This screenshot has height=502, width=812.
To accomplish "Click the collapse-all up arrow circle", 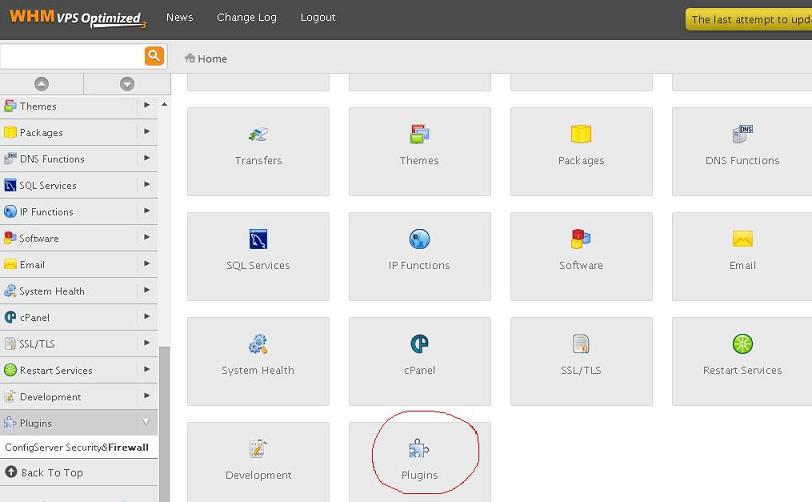I will tap(41, 84).
